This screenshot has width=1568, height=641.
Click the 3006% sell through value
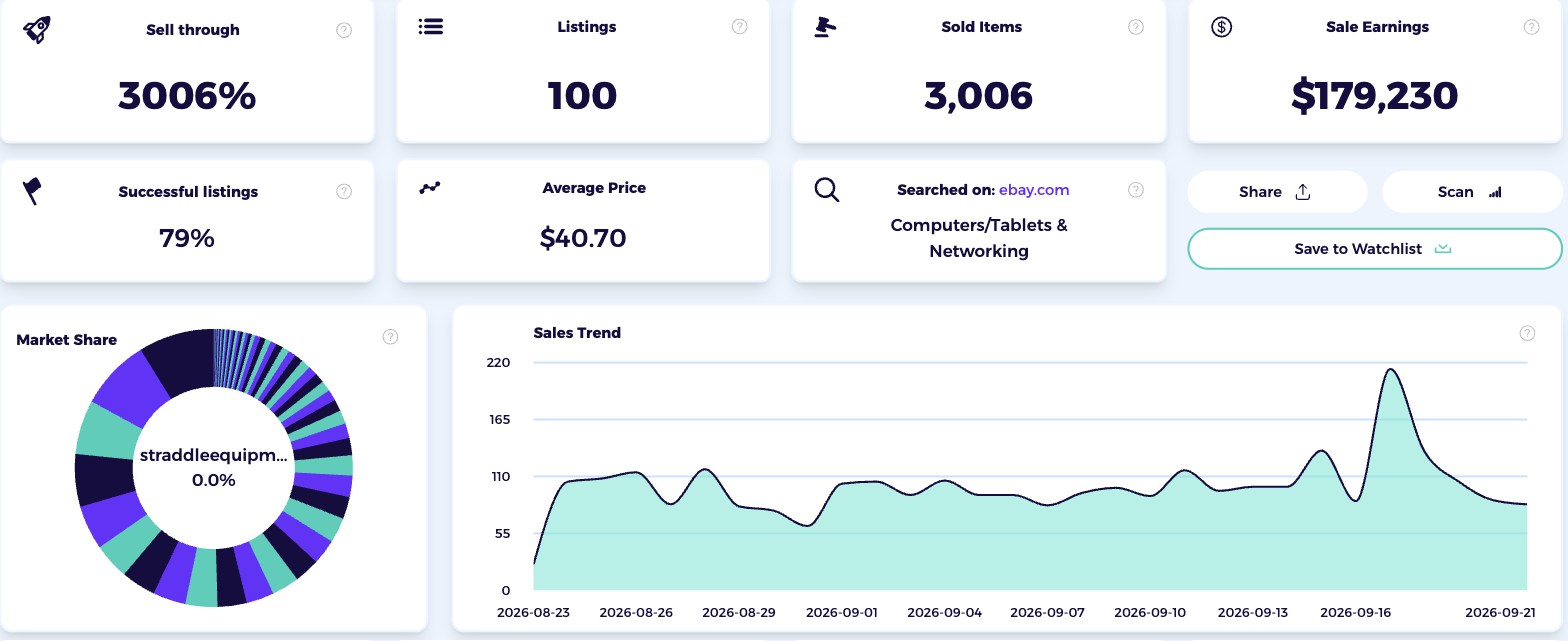[187, 96]
